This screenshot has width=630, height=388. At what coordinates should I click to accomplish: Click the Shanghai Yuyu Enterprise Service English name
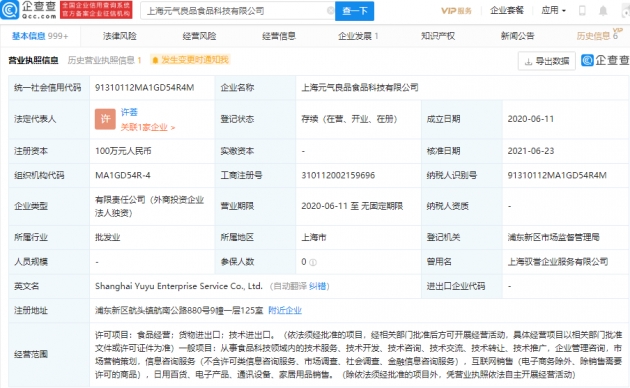(179, 286)
